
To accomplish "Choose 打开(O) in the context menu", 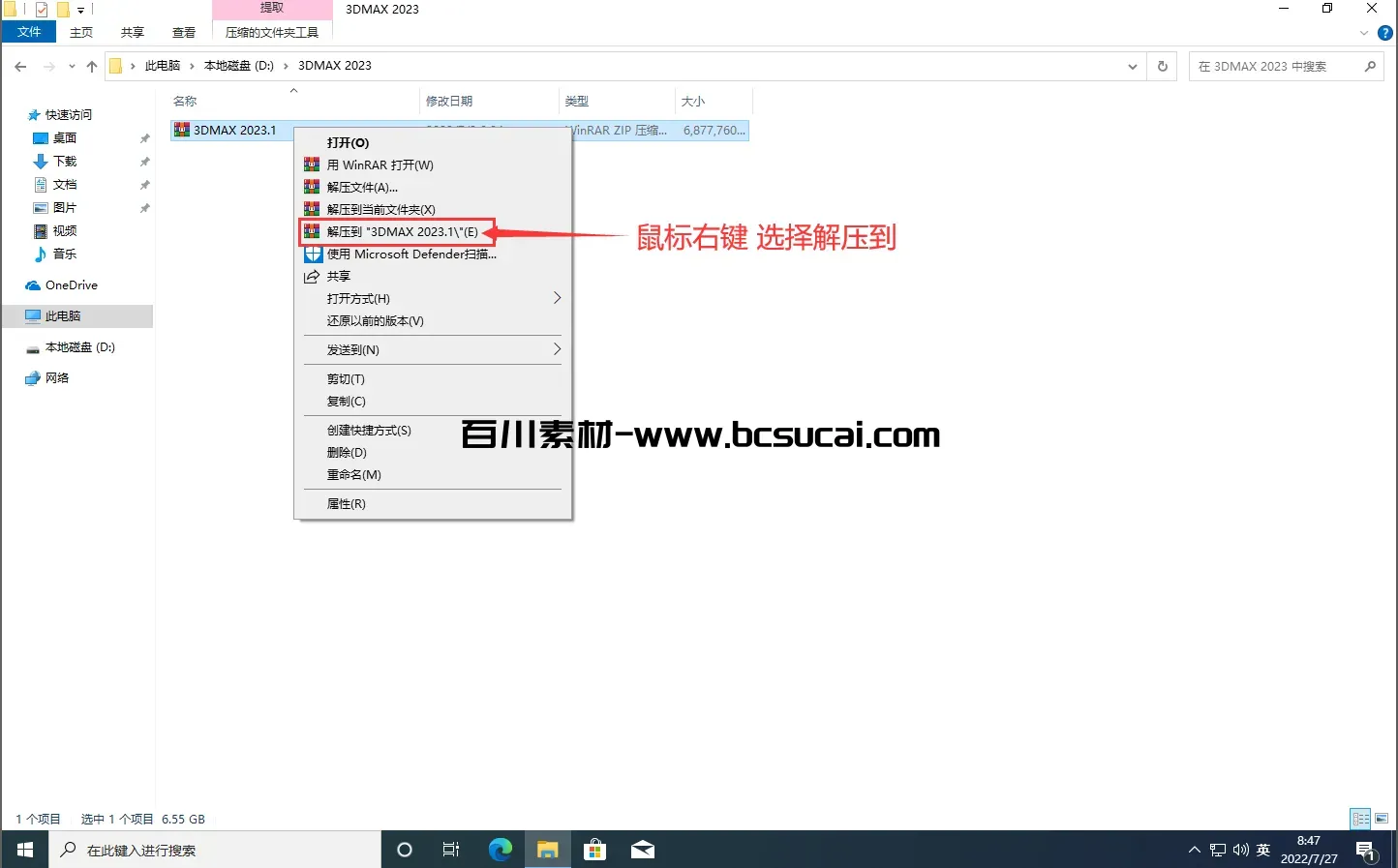I will tap(433, 142).
